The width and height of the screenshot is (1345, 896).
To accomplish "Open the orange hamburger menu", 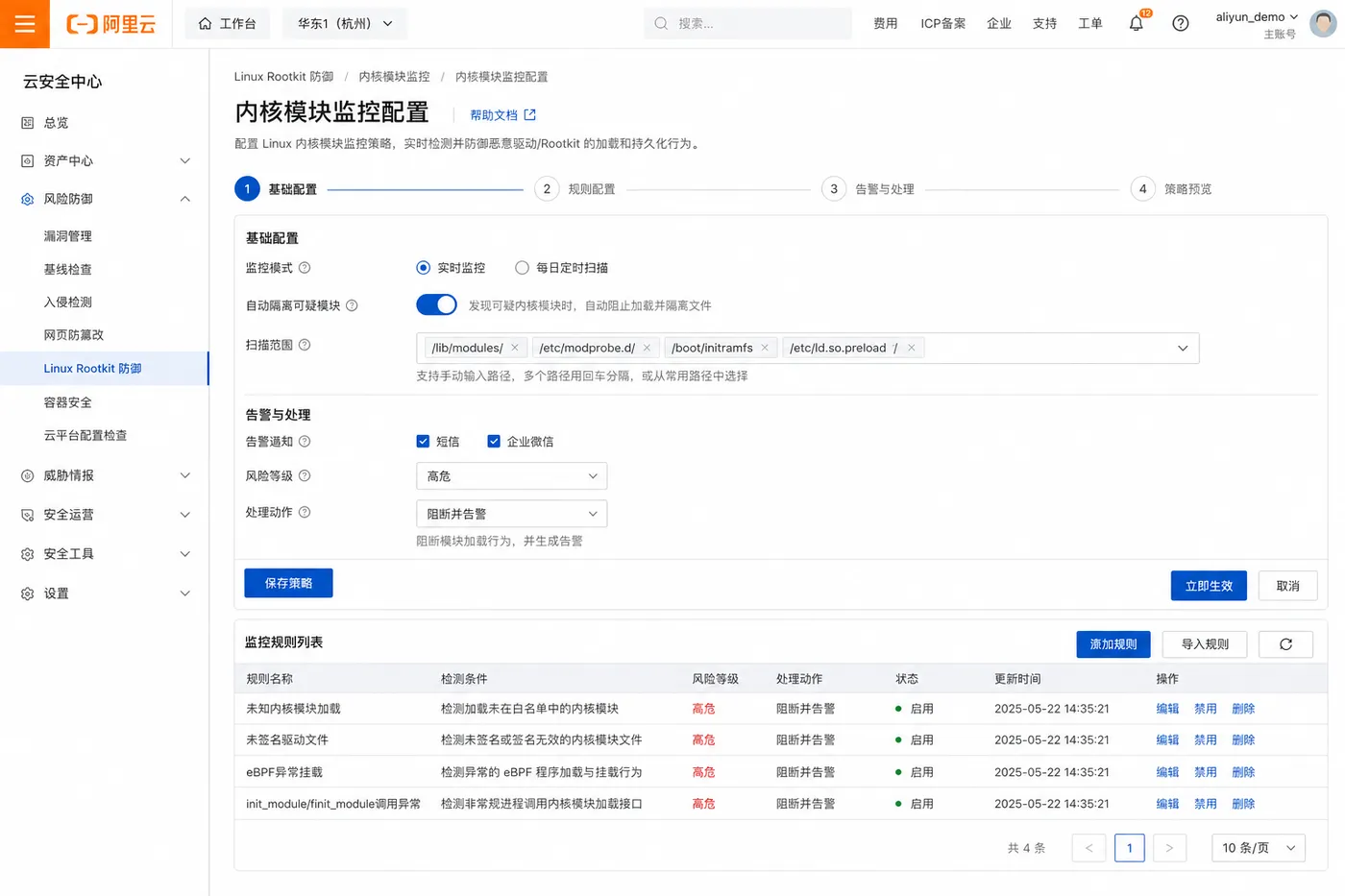I will (25, 24).
